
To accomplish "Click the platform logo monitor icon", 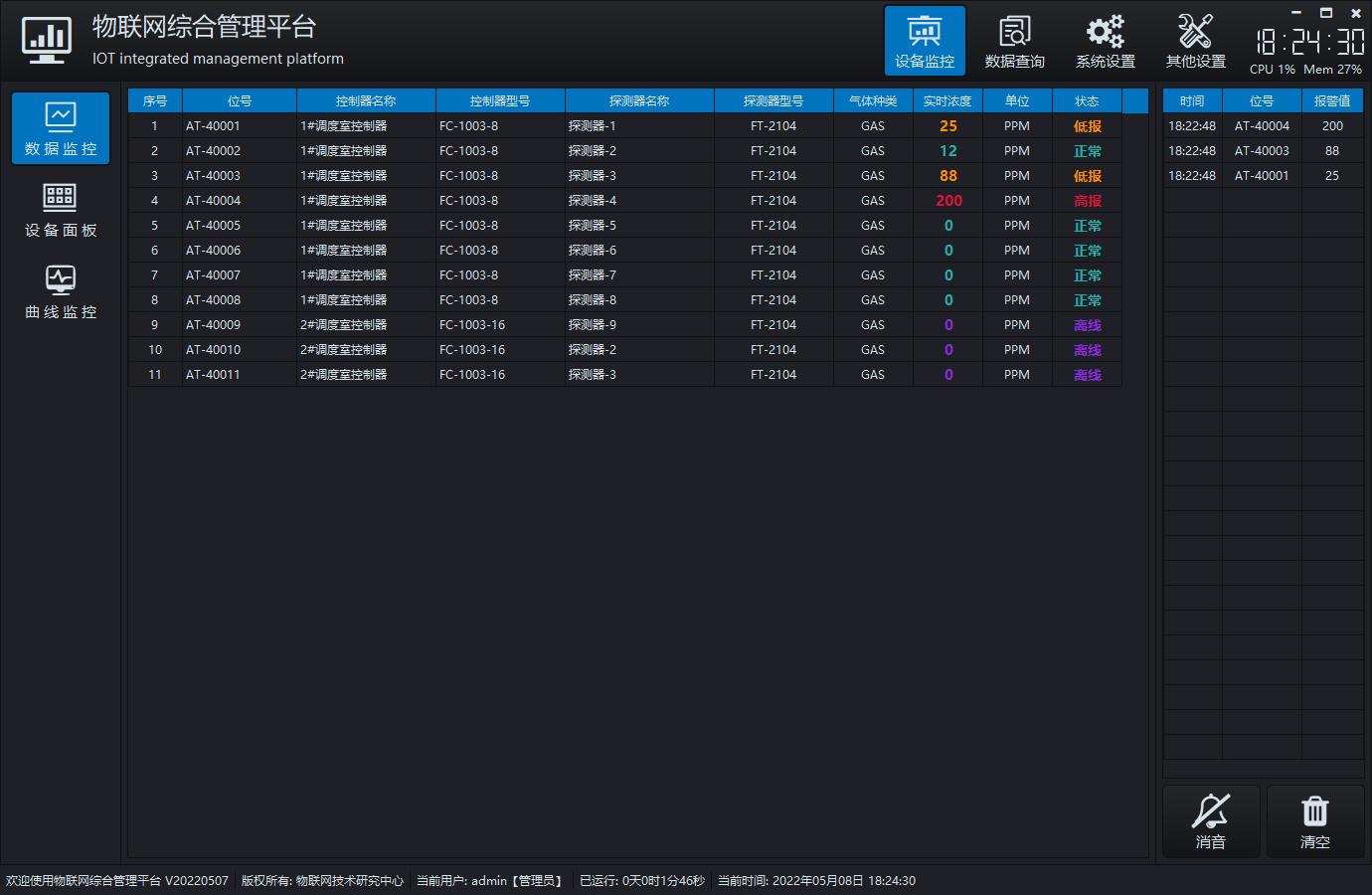I will pyautogui.click(x=47, y=41).
